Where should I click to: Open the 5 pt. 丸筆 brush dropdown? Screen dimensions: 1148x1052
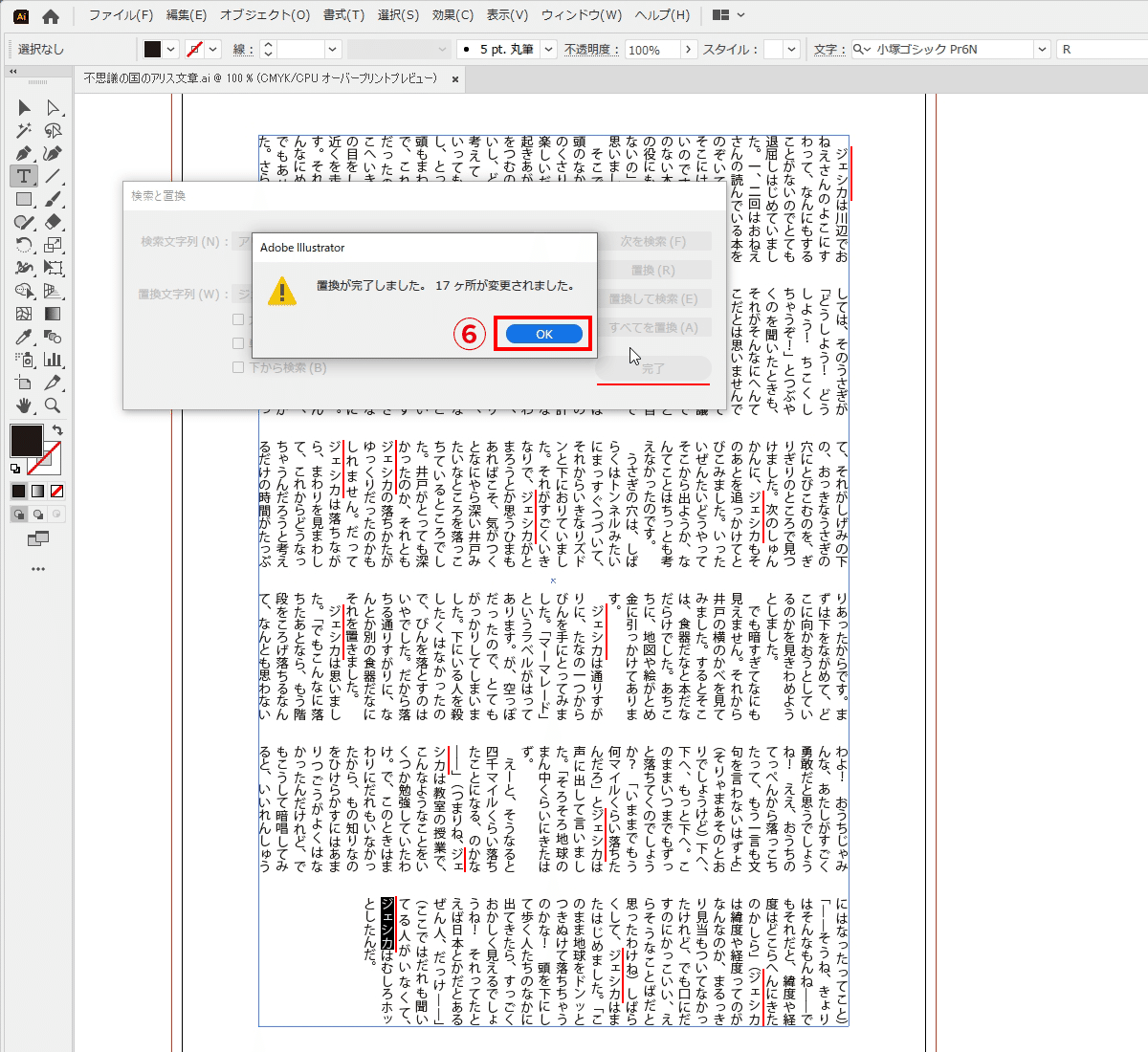tap(548, 49)
